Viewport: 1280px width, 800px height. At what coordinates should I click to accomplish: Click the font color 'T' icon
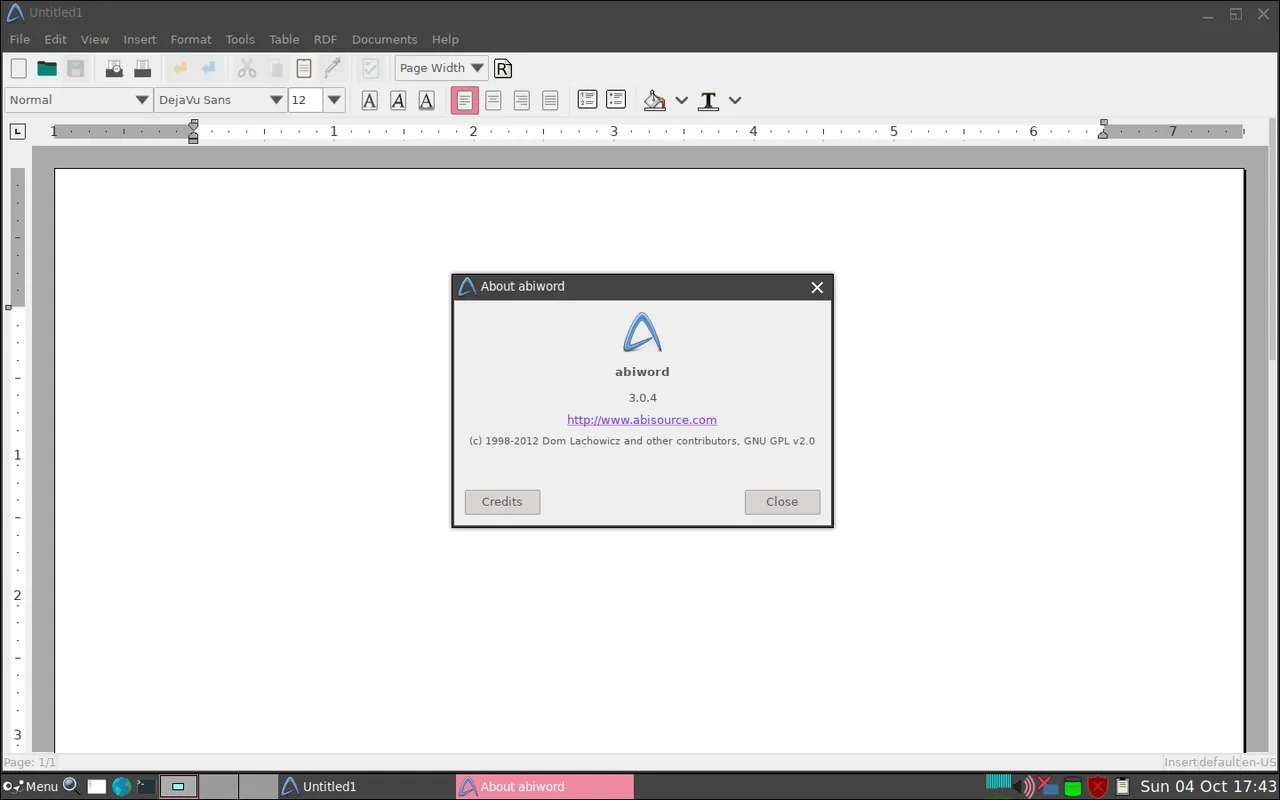tap(709, 100)
